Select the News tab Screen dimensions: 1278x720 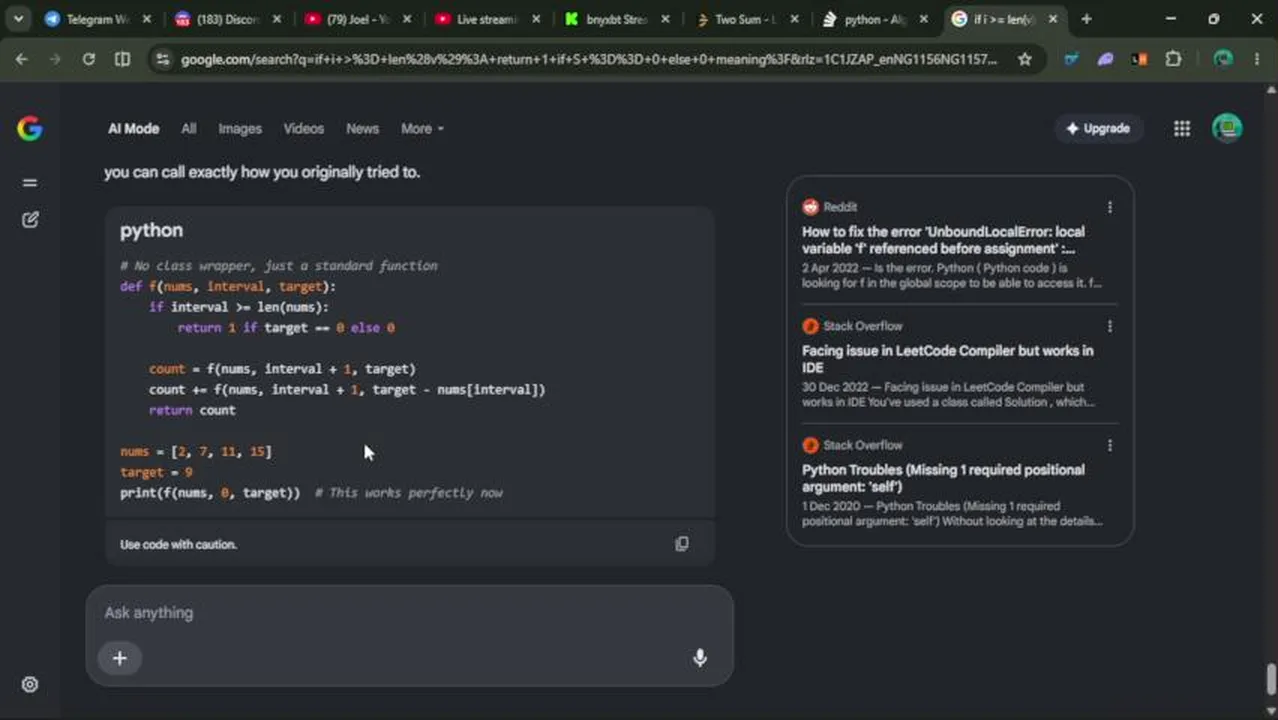click(x=362, y=128)
